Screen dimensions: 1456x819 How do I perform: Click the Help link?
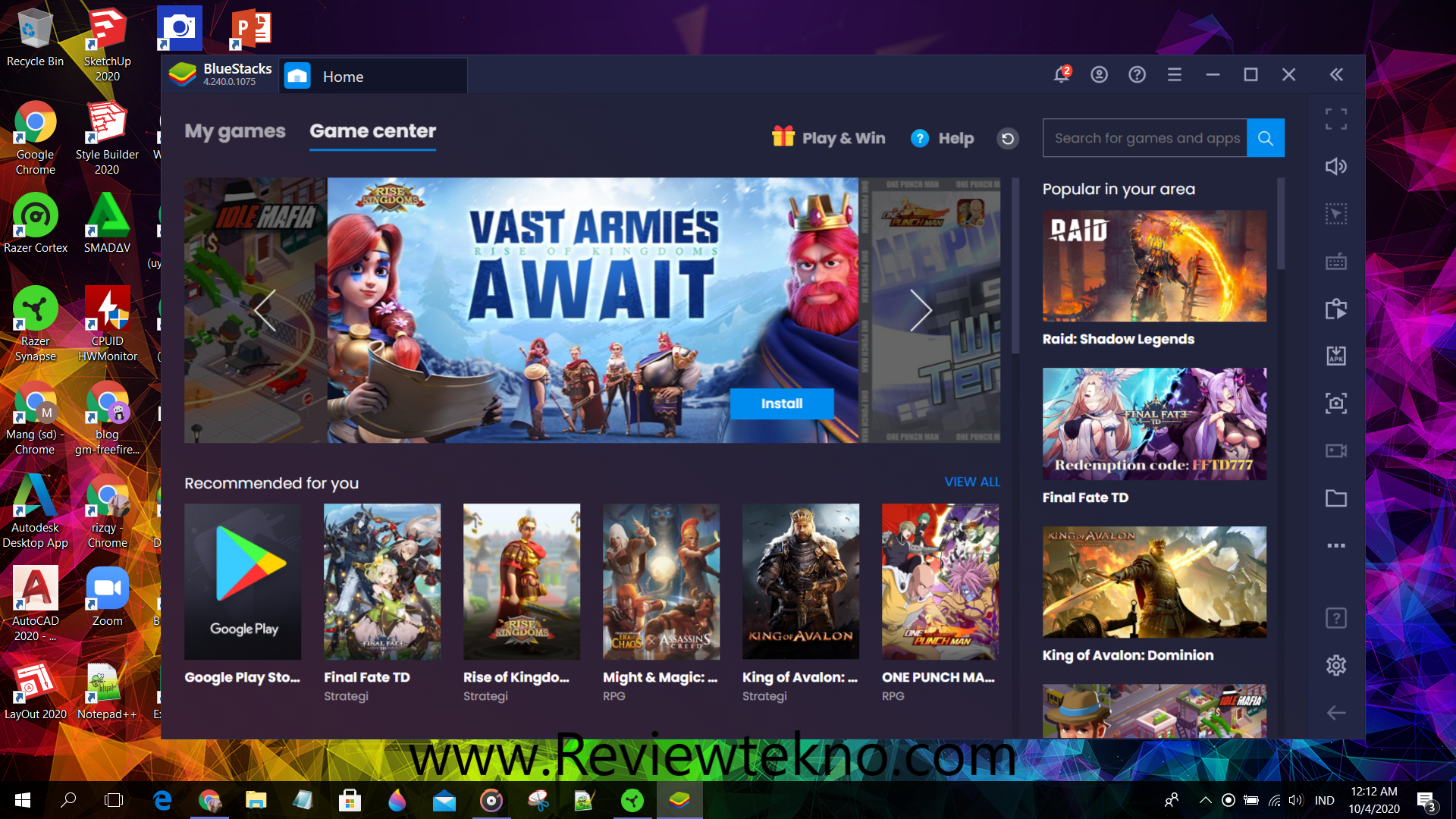click(x=942, y=138)
